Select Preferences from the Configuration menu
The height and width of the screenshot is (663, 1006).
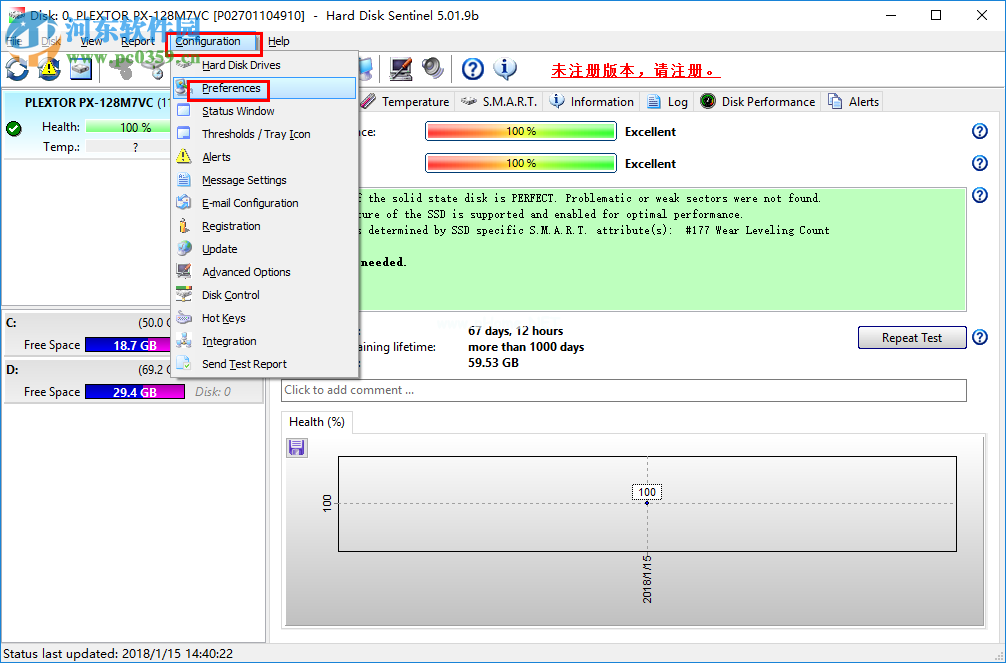point(232,88)
